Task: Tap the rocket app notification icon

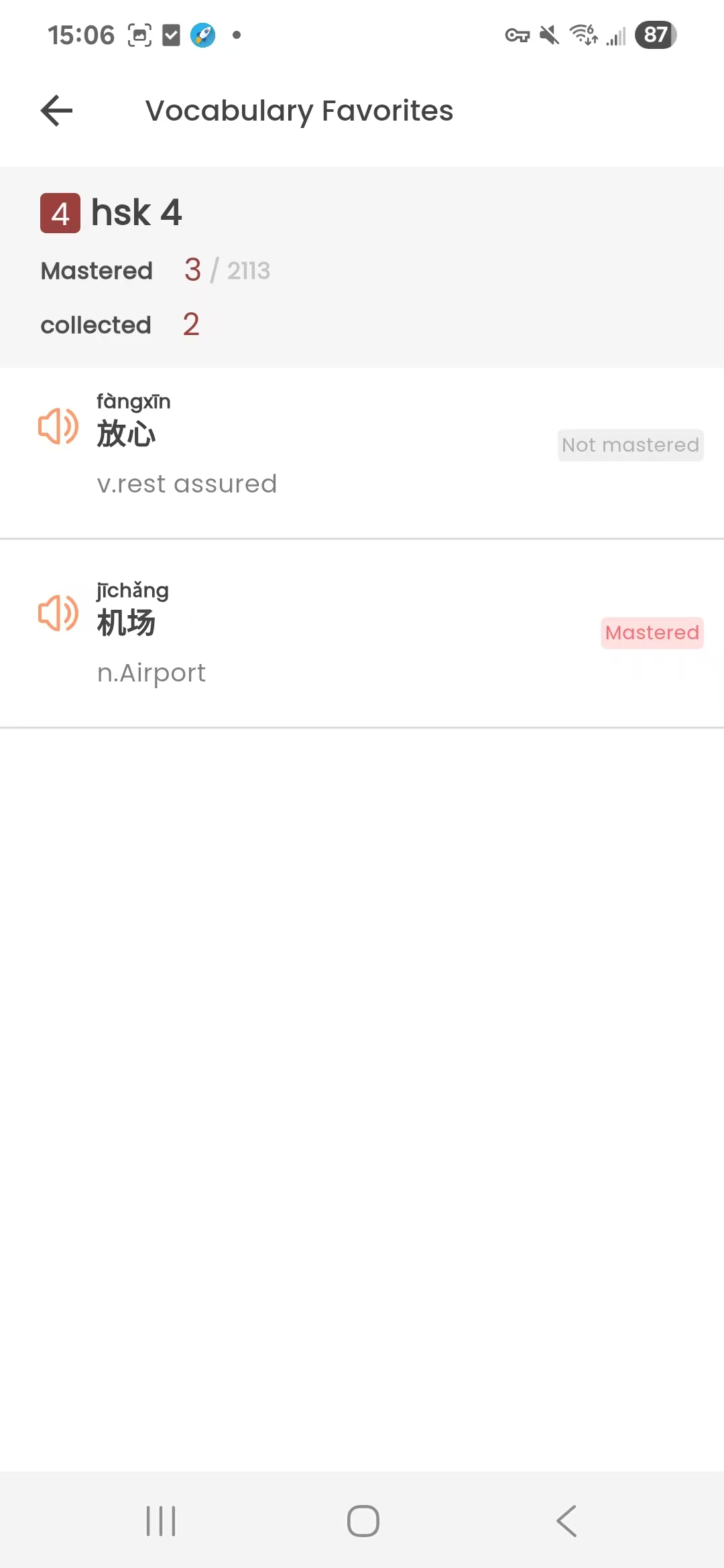Action: point(202,35)
